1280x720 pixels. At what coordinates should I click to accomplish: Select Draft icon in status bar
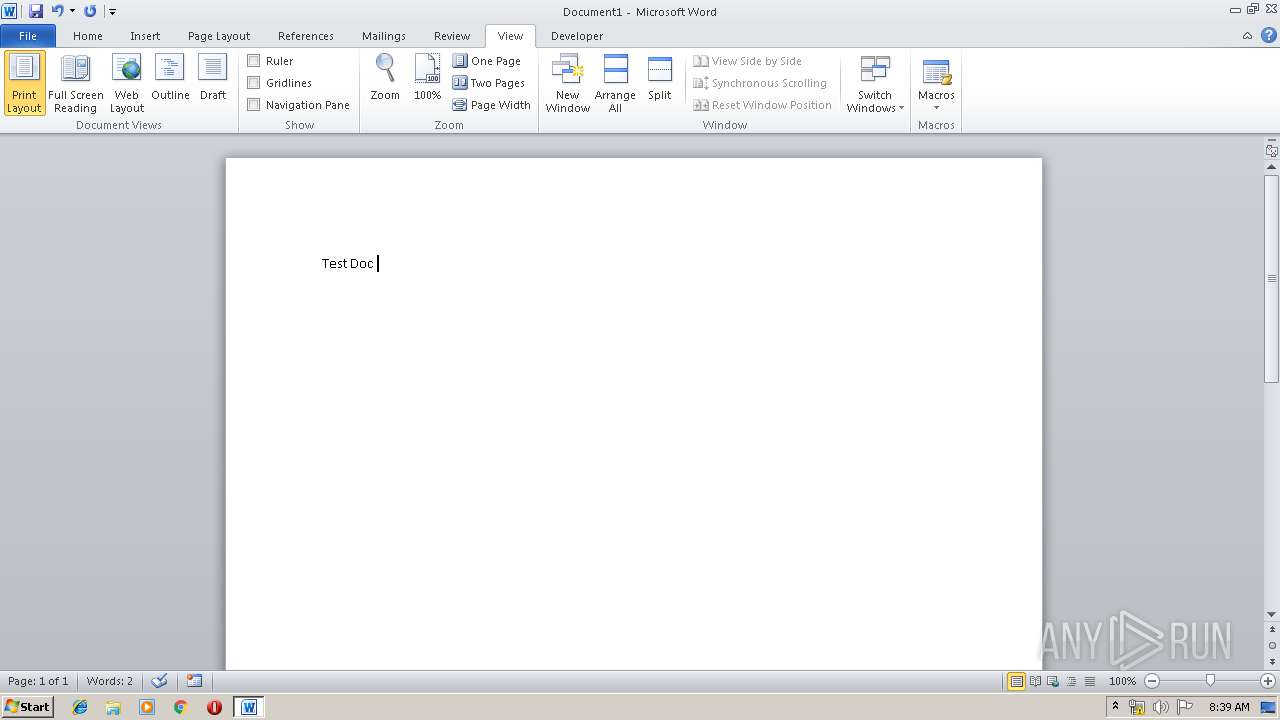point(1089,681)
